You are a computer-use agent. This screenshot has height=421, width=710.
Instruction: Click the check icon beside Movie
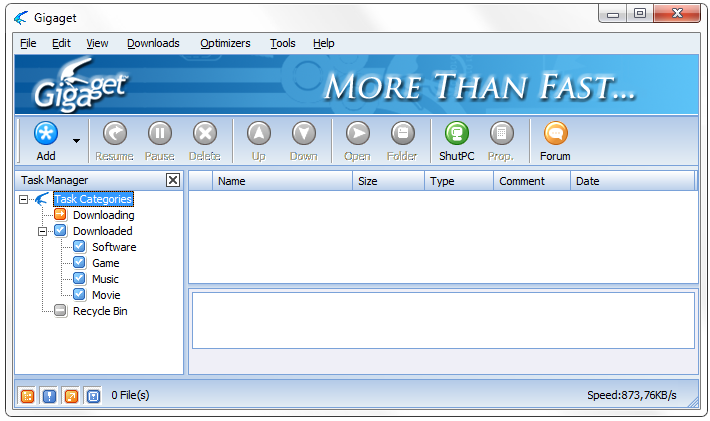tap(79, 295)
